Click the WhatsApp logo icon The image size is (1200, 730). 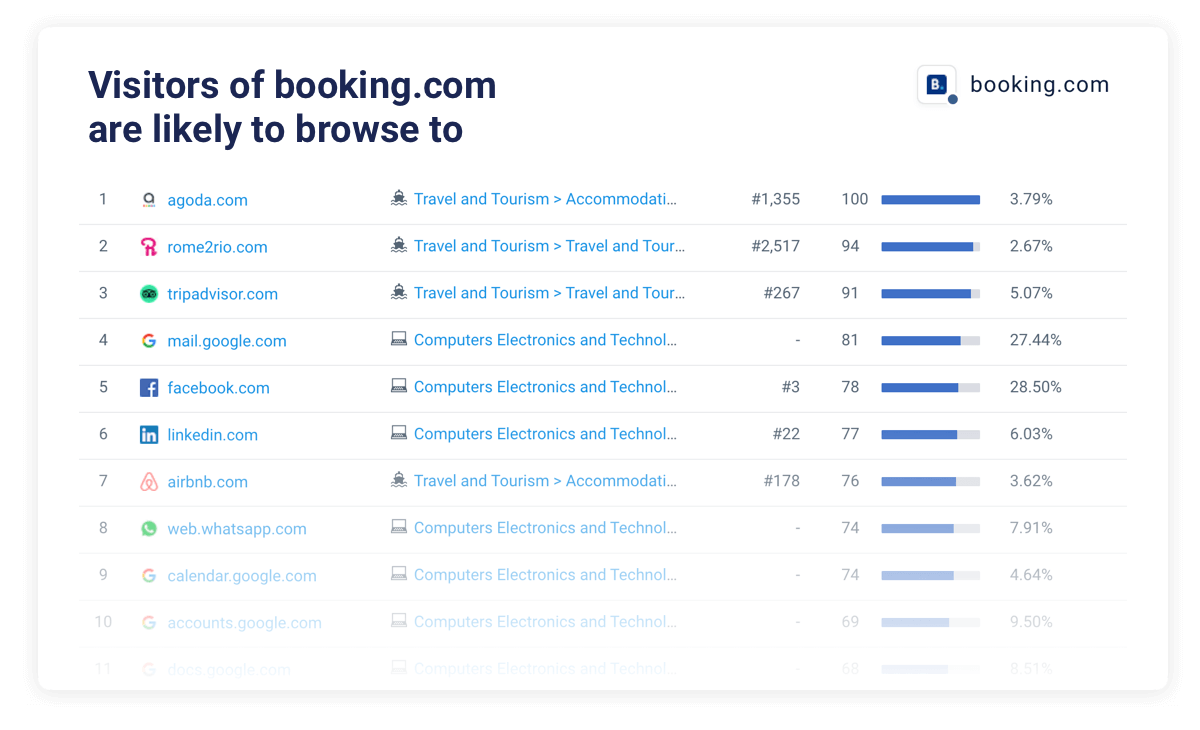149,529
